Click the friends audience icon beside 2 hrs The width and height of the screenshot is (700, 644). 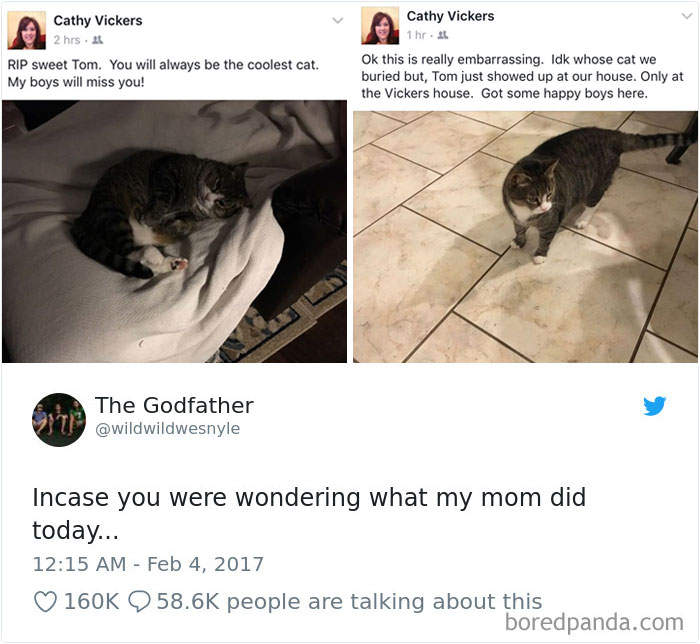(x=98, y=41)
